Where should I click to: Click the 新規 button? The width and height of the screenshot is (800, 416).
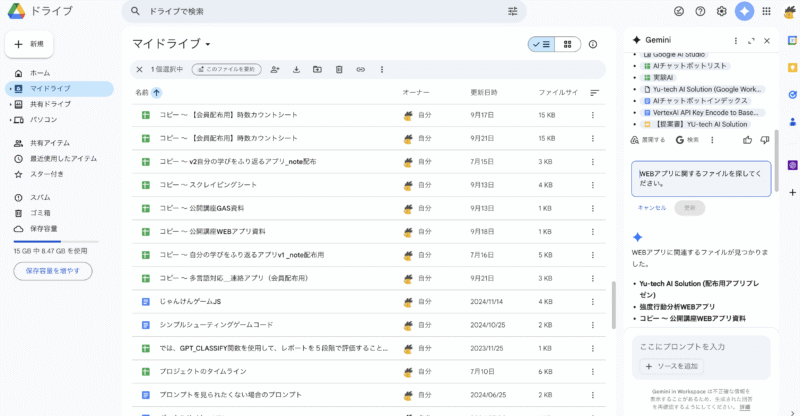pyautogui.click(x=29, y=45)
